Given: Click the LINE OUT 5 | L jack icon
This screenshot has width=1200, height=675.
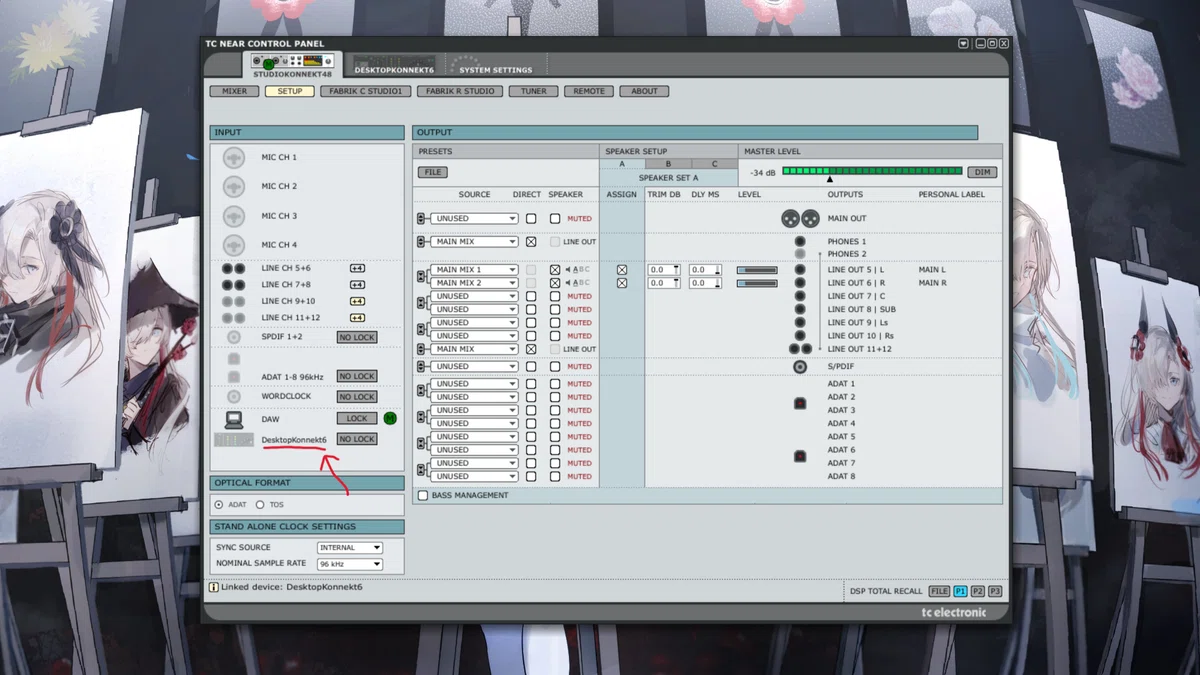Looking at the screenshot, I should (800, 270).
